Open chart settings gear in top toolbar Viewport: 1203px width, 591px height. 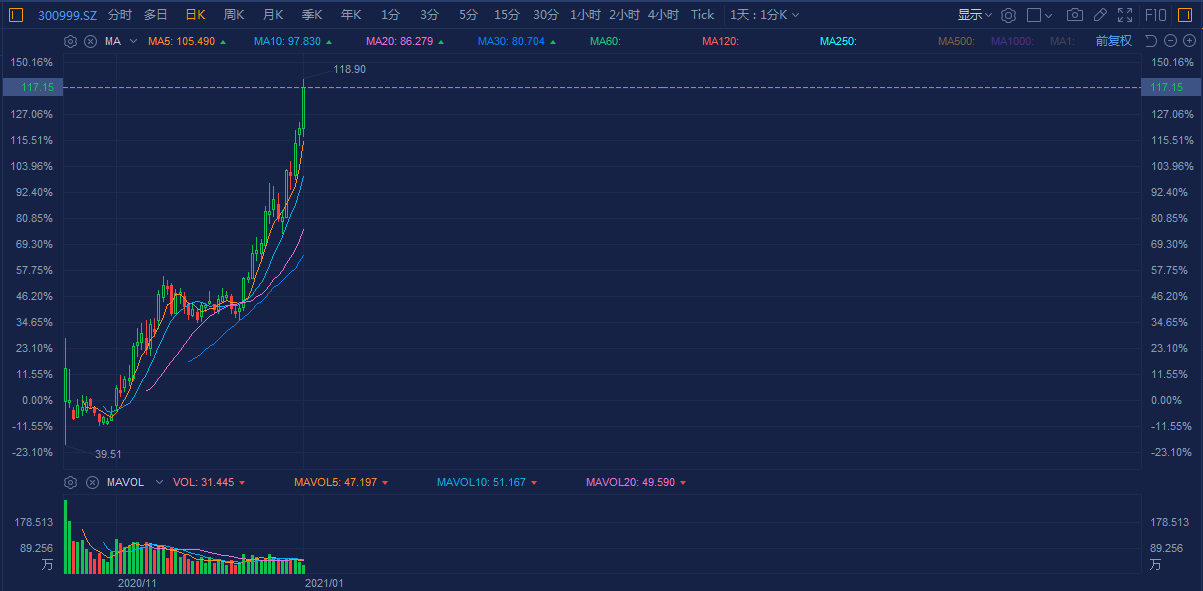click(x=1008, y=15)
